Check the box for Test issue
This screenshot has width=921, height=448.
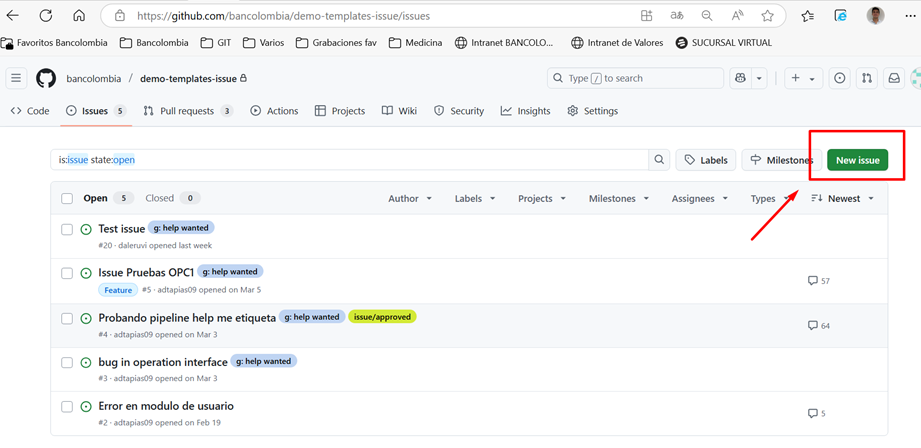67,229
